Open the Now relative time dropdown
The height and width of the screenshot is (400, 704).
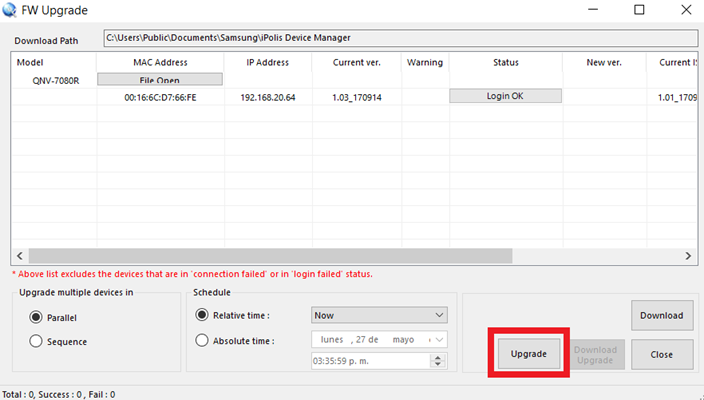[x=379, y=315]
